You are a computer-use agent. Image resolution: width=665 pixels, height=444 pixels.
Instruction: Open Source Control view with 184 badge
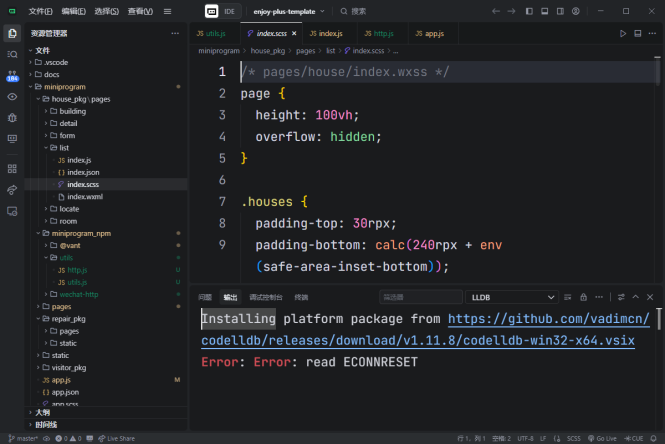coord(12,75)
